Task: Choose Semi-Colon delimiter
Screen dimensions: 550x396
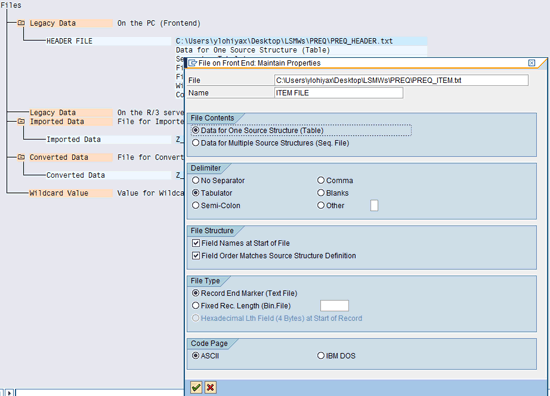Action: 196,205
